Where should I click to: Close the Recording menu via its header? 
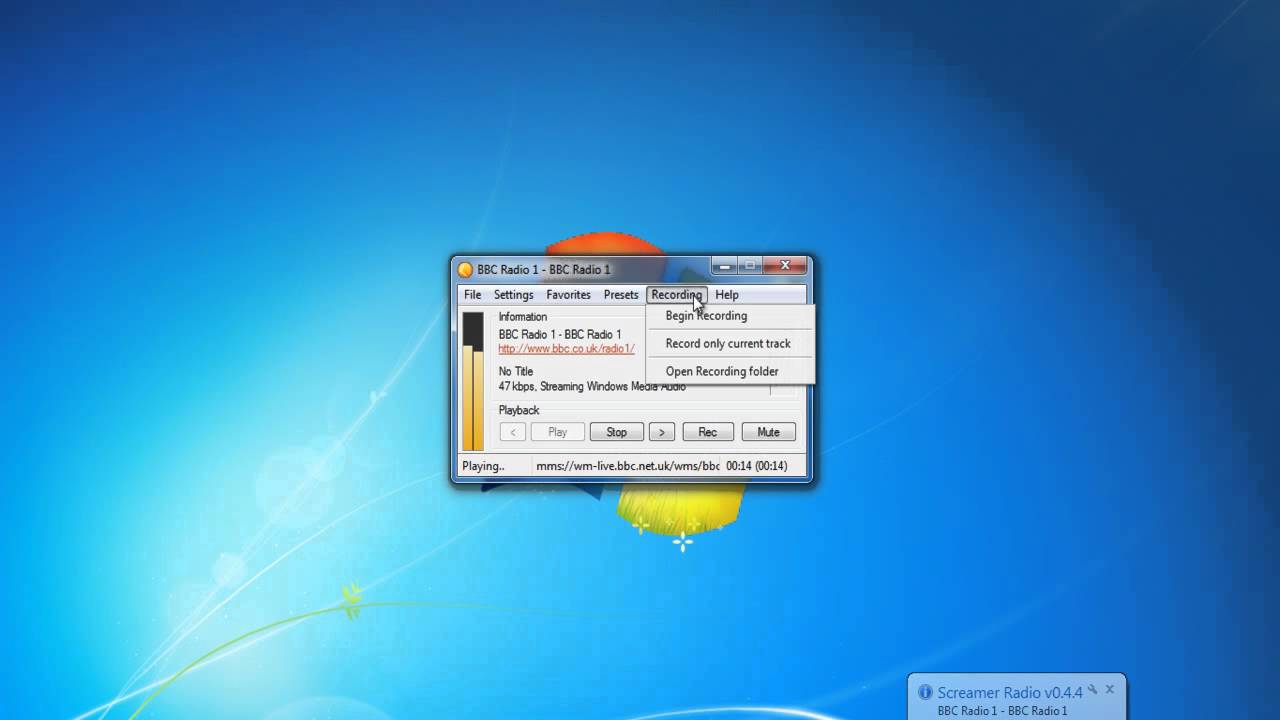pos(677,295)
